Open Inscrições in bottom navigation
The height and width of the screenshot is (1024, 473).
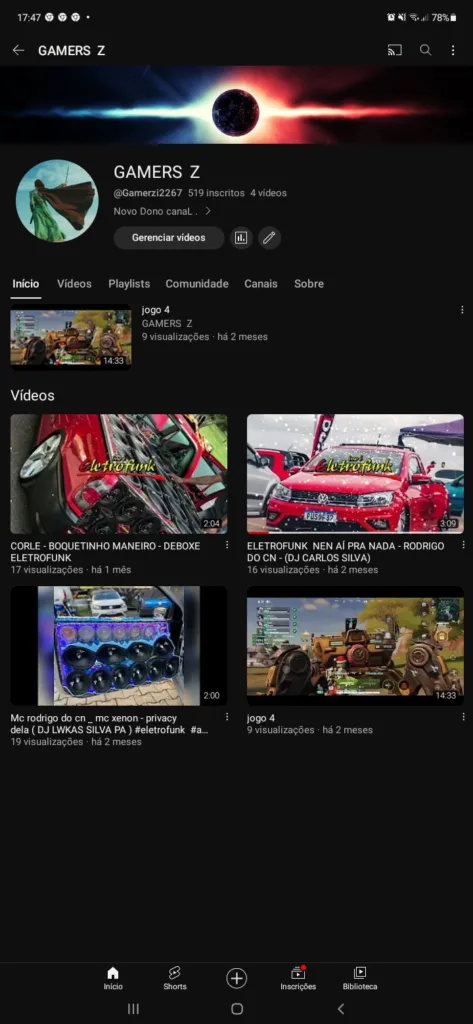tap(298, 978)
